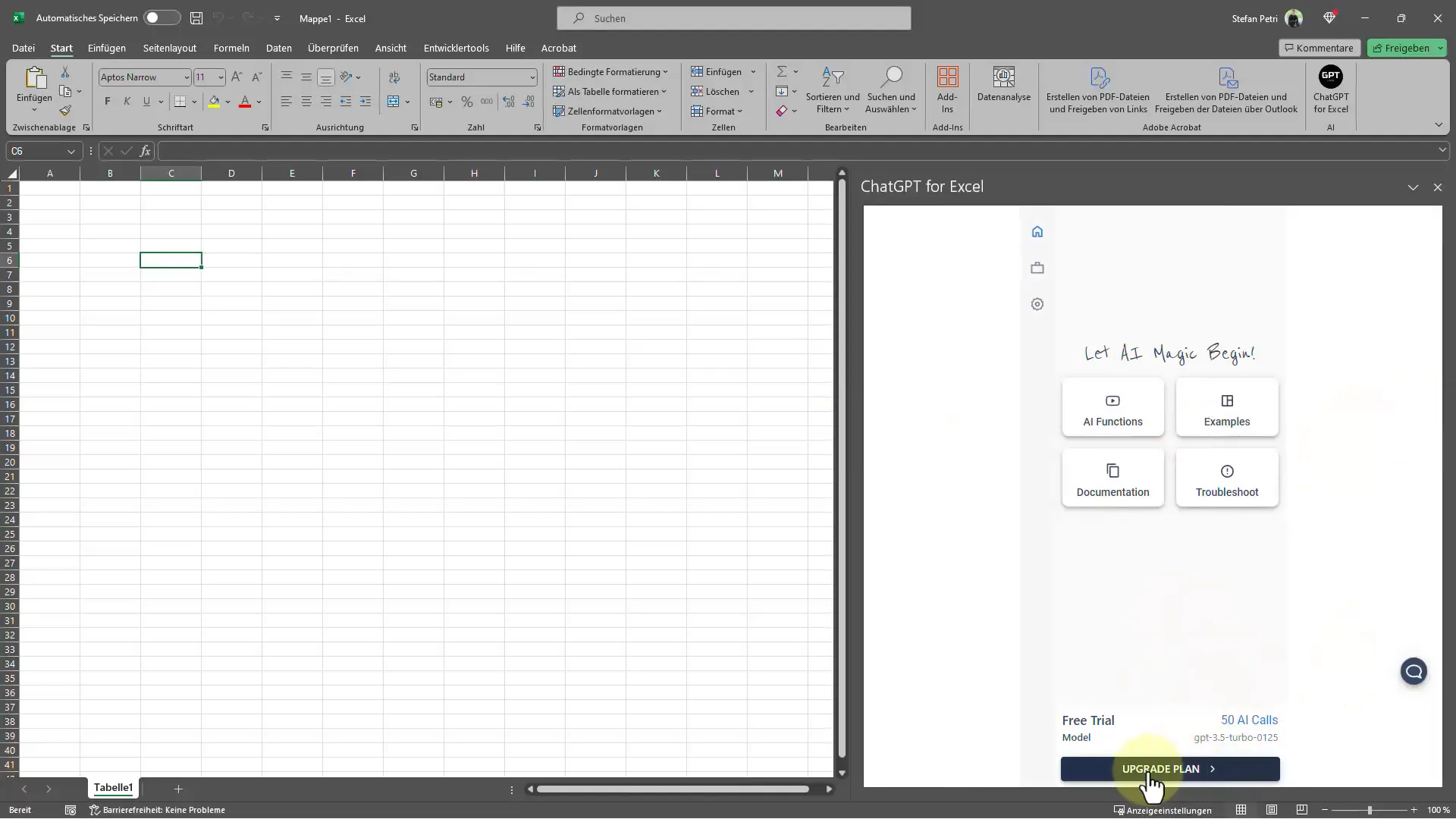Increase font size with larger A icon
The height and width of the screenshot is (819, 1456).
click(x=237, y=77)
